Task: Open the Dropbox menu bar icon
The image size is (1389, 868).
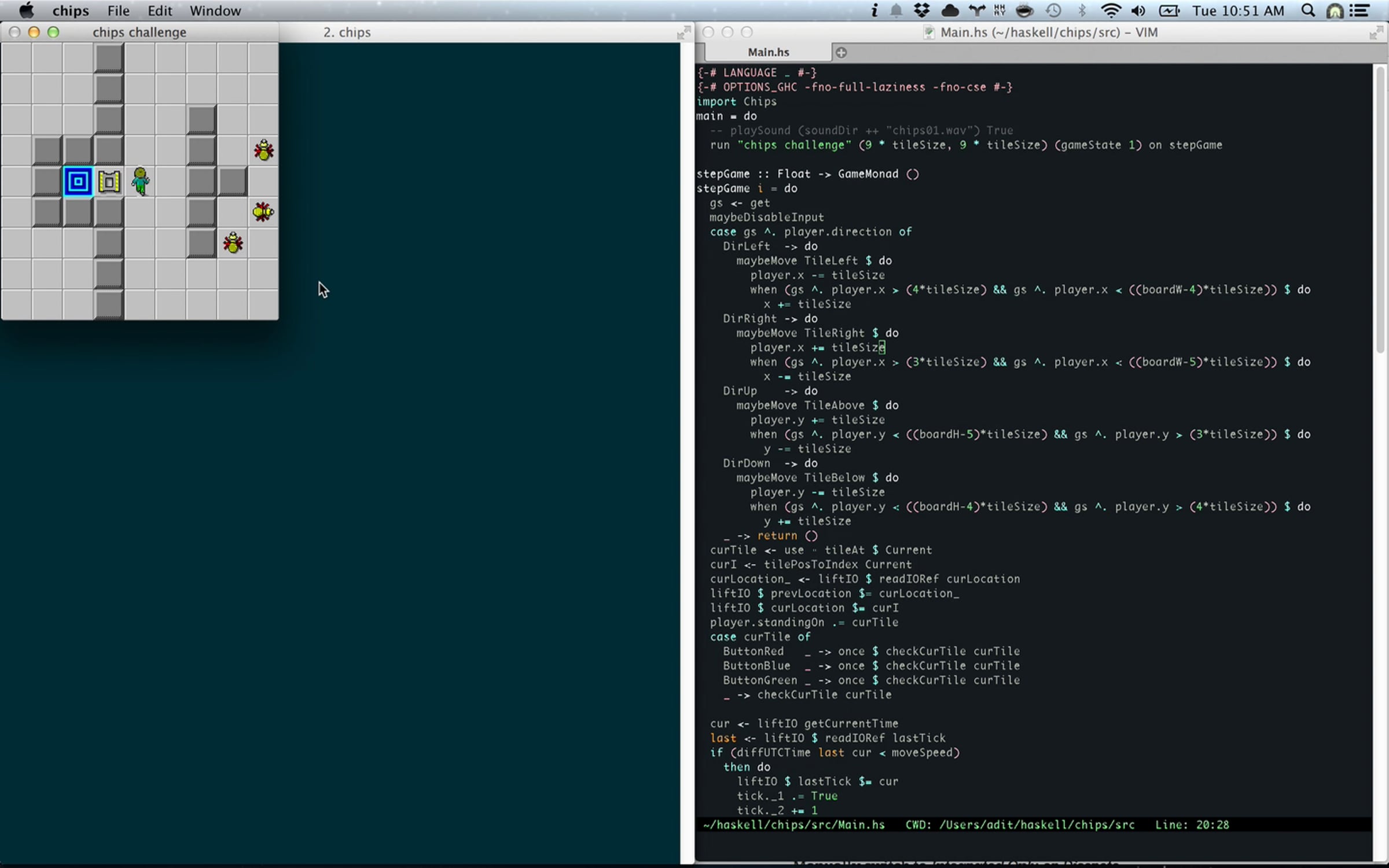Action: pyautogui.click(x=922, y=10)
